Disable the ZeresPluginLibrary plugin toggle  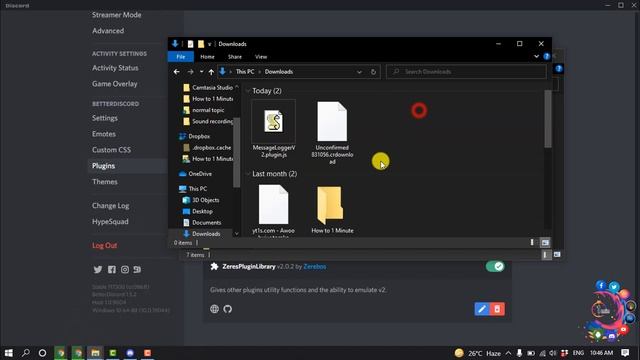[x=495, y=267]
